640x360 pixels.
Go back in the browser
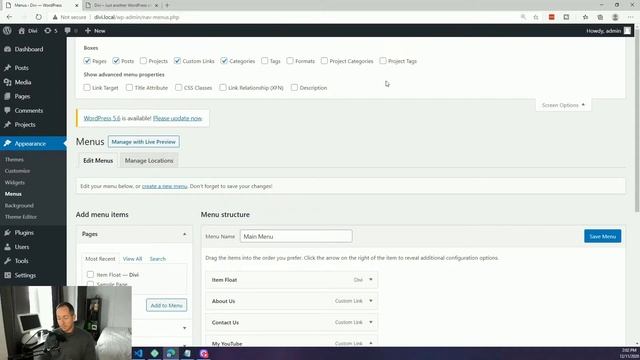tap(9, 17)
